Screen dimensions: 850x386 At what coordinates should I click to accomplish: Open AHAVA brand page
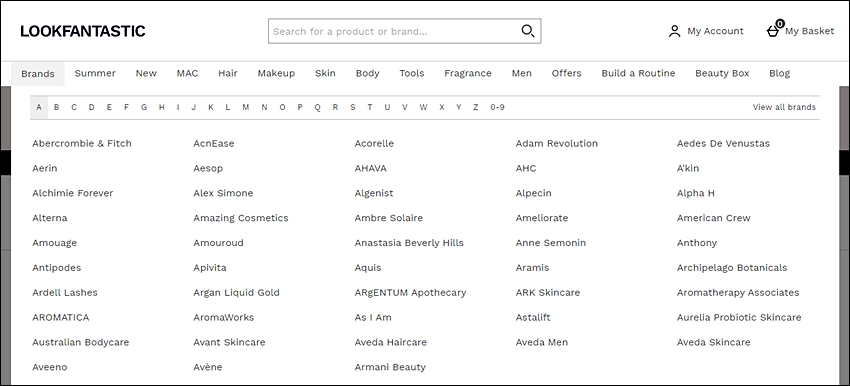pos(371,169)
